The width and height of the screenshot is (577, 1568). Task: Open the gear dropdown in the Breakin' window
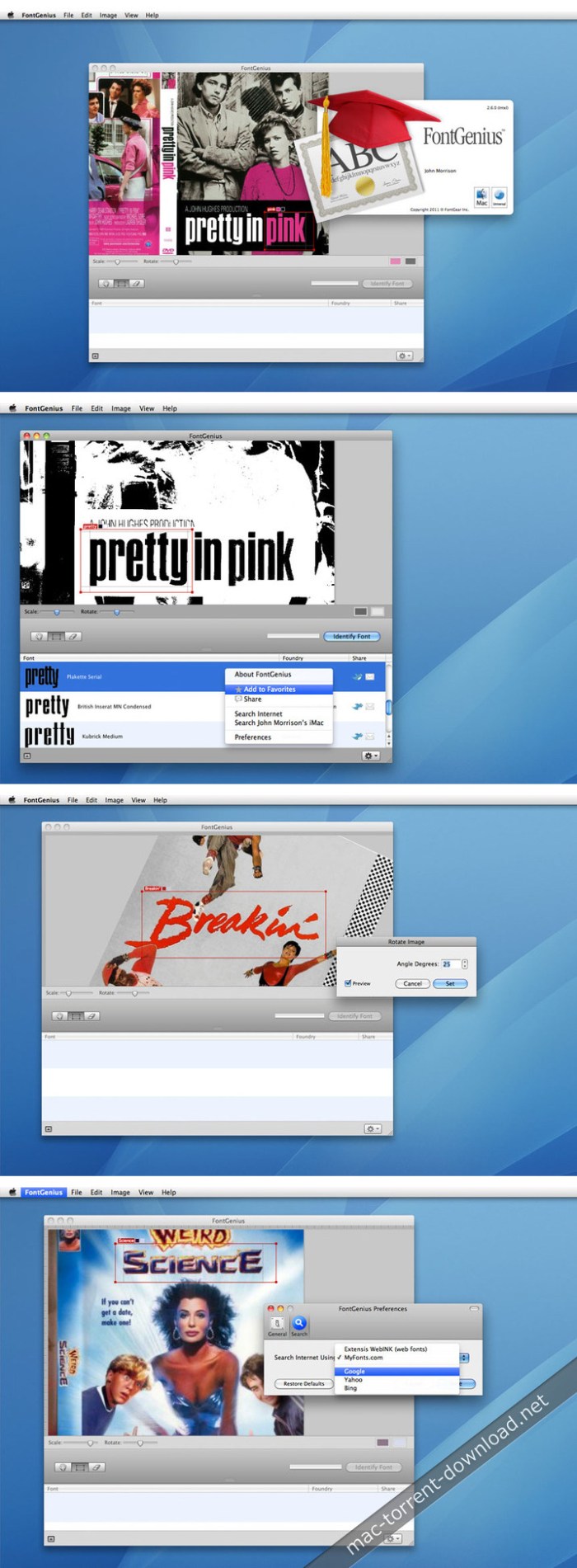point(373,1128)
